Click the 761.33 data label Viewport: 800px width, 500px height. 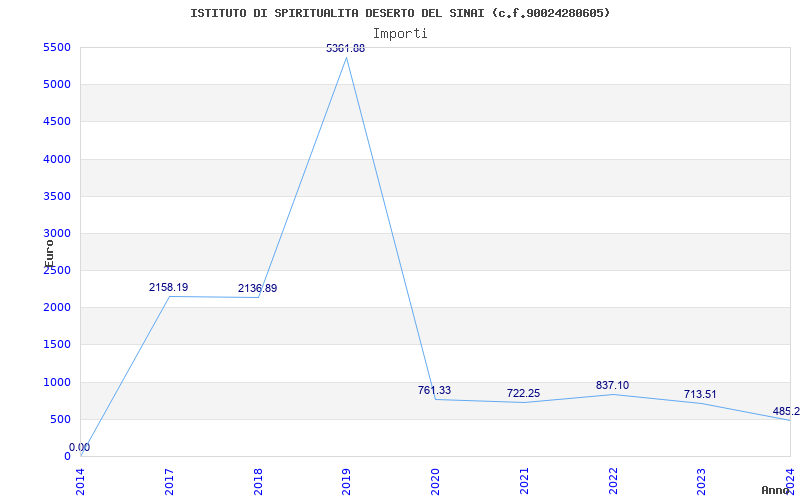[434, 390]
